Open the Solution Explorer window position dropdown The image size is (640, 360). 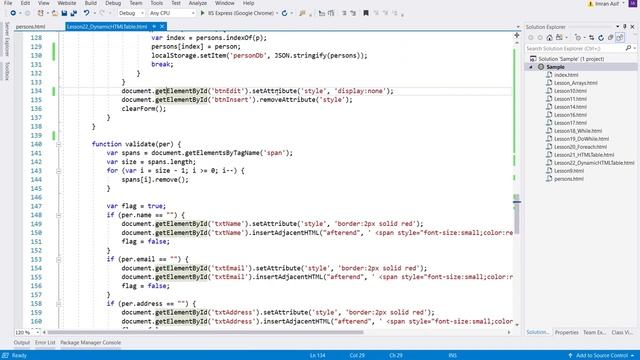pyautogui.click(x=617, y=27)
